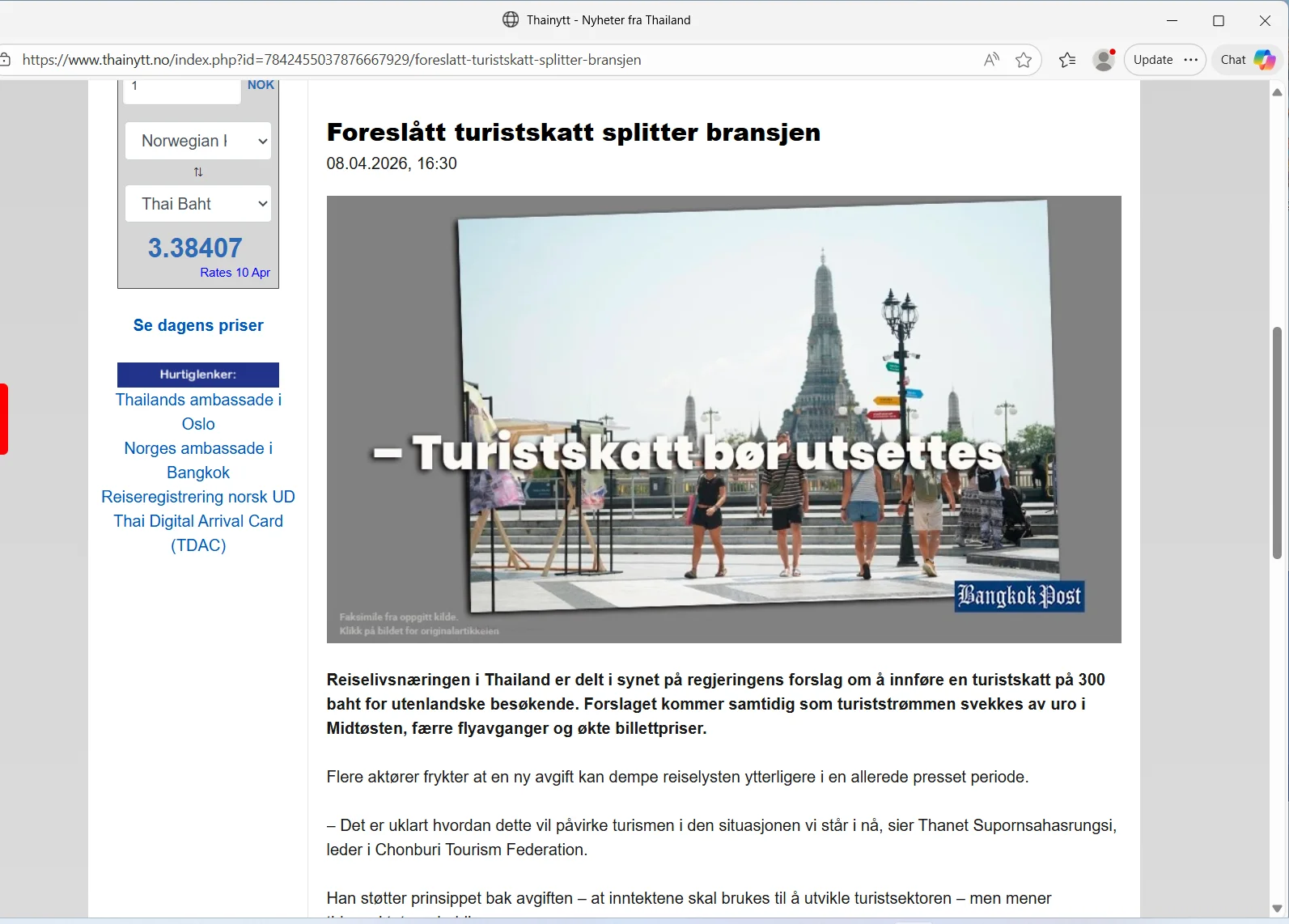Click the NOK label in converter
Viewport: 1289px width, 924px height.
click(261, 85)
